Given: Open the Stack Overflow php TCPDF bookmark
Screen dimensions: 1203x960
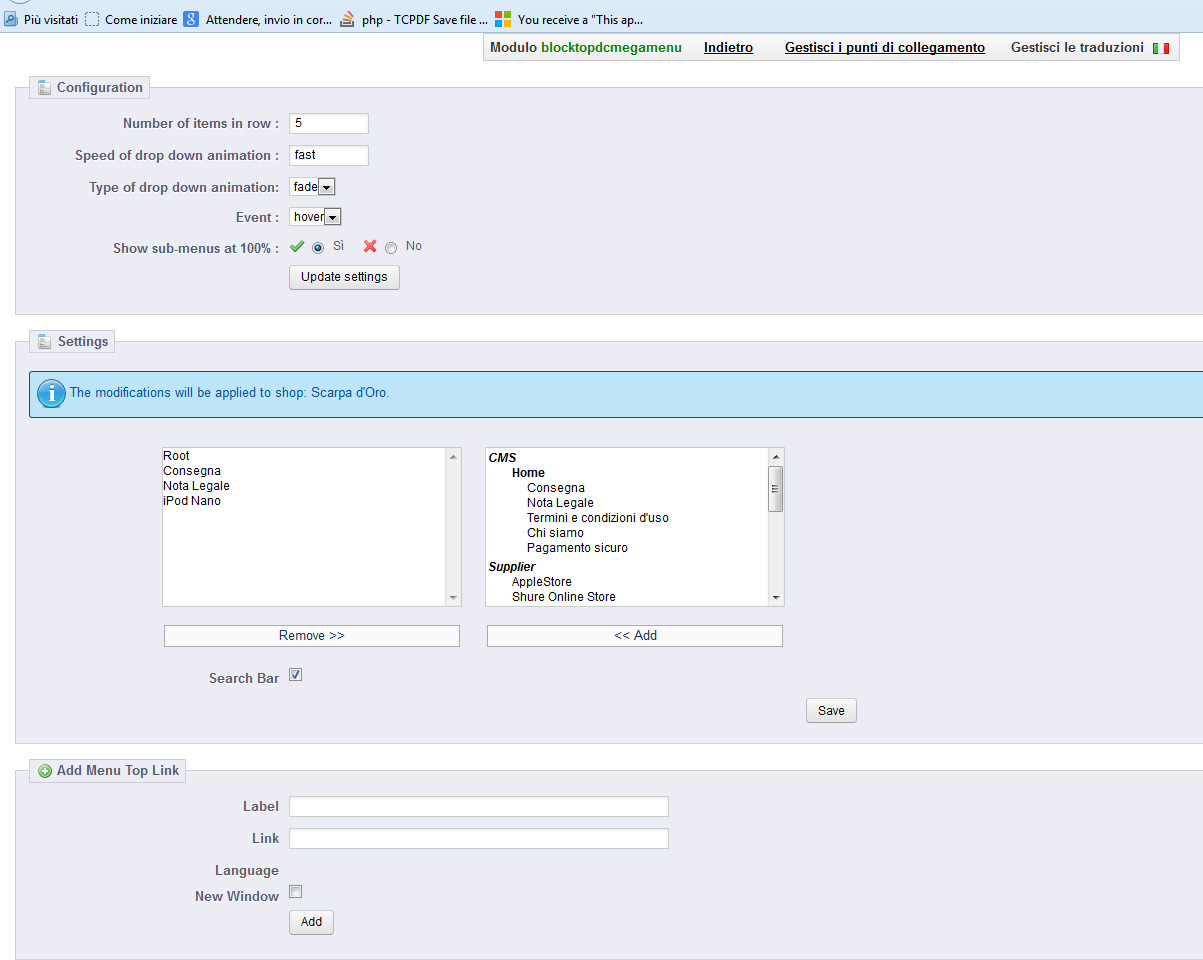Looking at the screenshot, I should 415,19.
